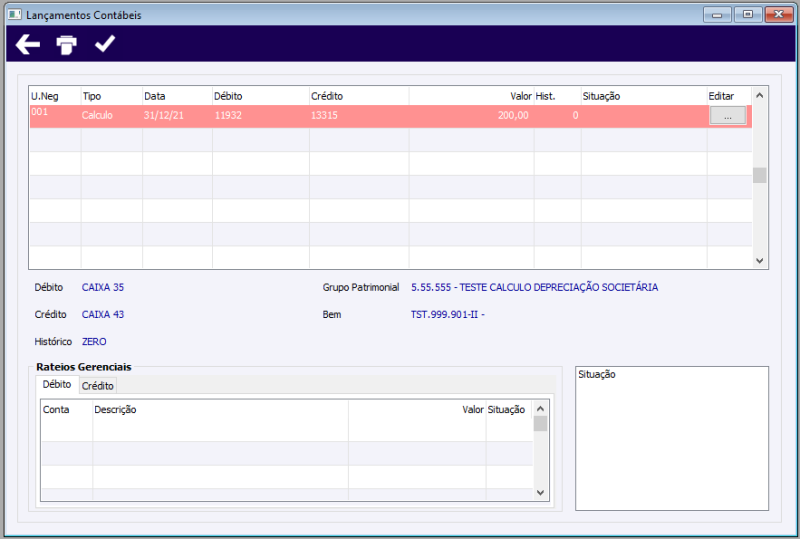Screen dimensions: 800x539
Task: Click the Conta column header in rateios grid
Action: point(67,409)
